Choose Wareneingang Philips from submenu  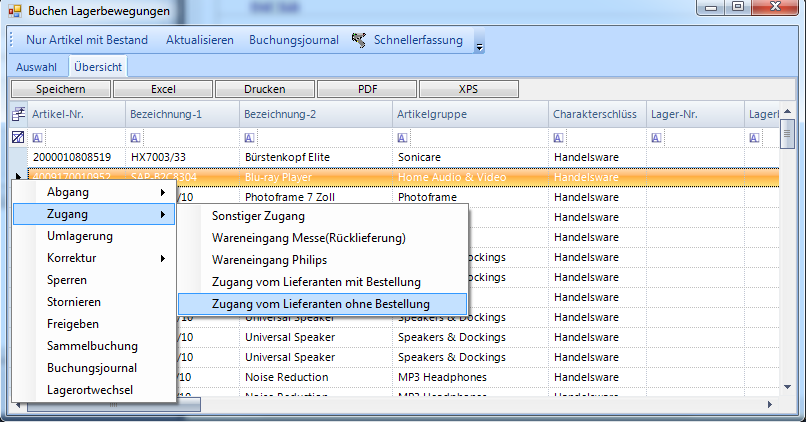click(269, 260)
